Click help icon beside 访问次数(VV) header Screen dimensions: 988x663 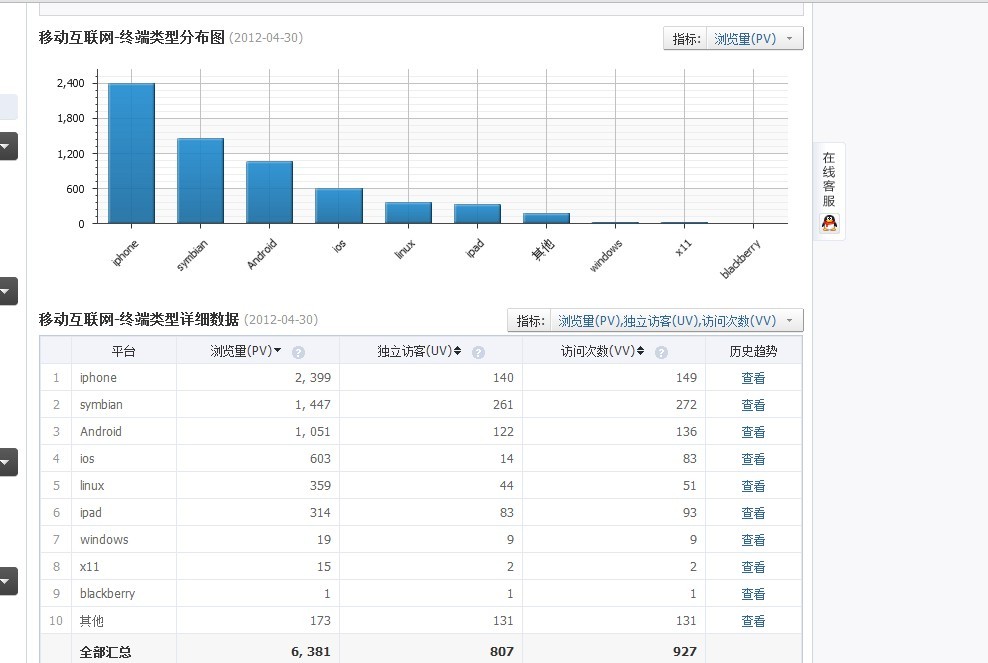click(x=661, y=352)
